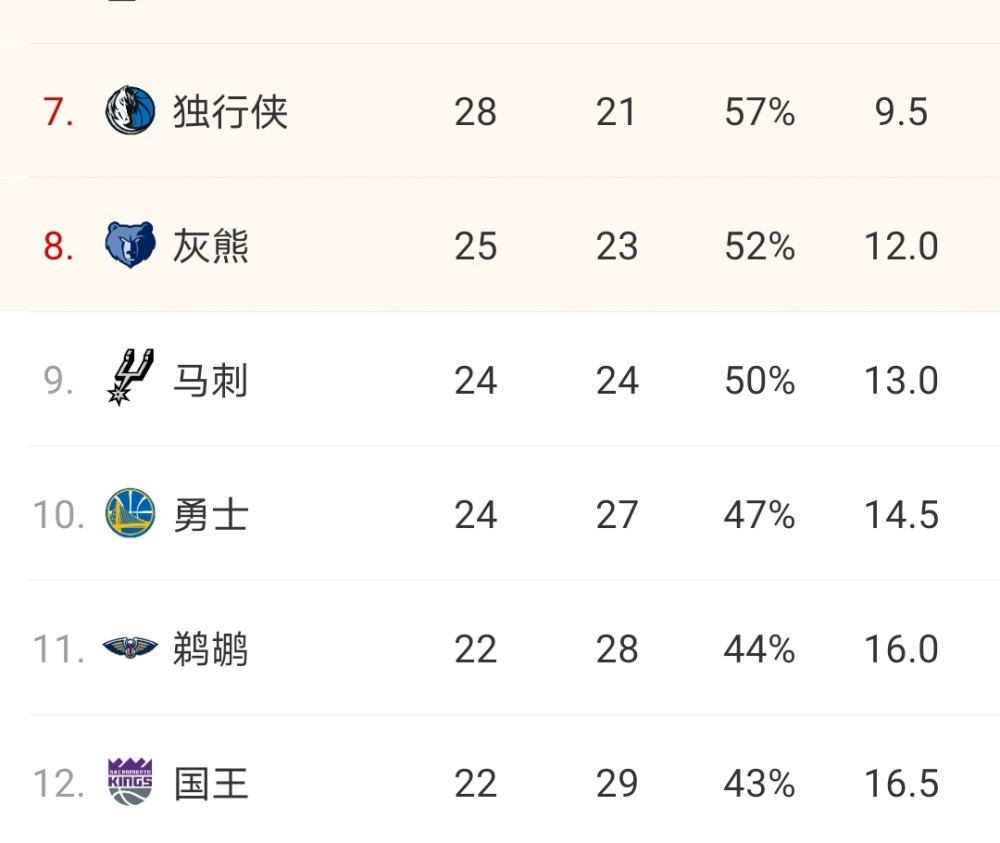Open the 独行侠 team name link
Screen dimensions: 1000x843
click(x=230, y=112)
